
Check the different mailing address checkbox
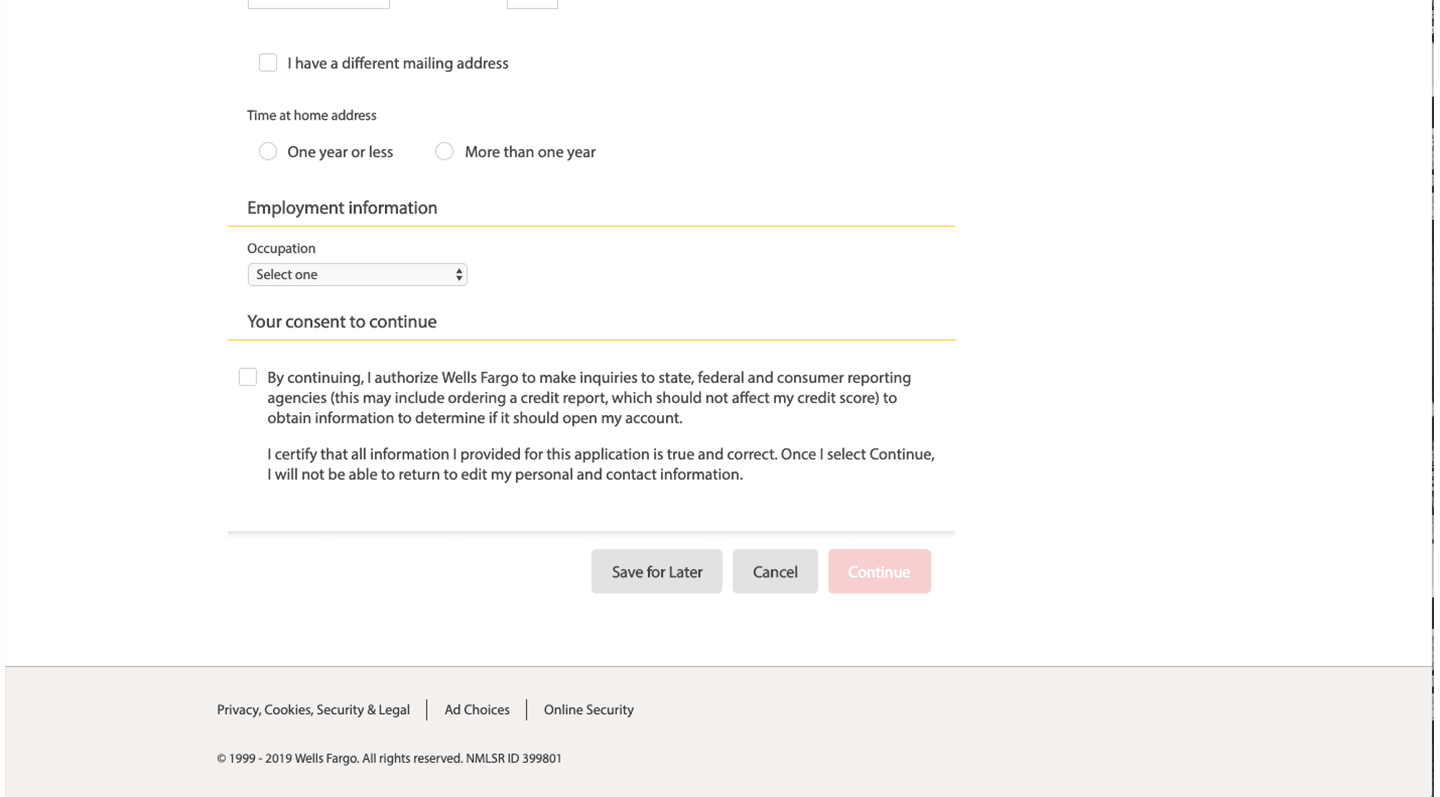[x=268, y=63]
